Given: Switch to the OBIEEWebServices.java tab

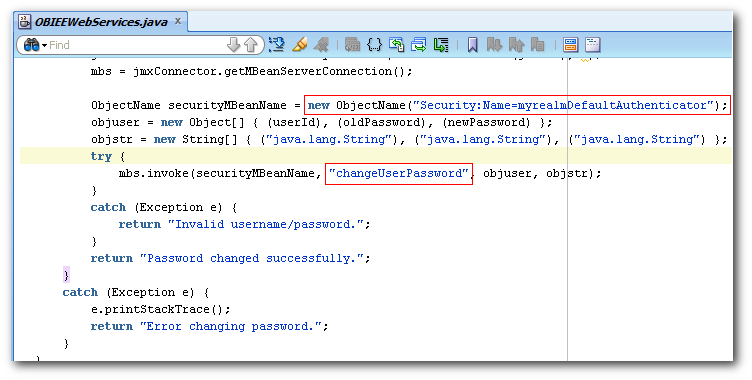Looking at the screenshot, I should click(101, 22).
